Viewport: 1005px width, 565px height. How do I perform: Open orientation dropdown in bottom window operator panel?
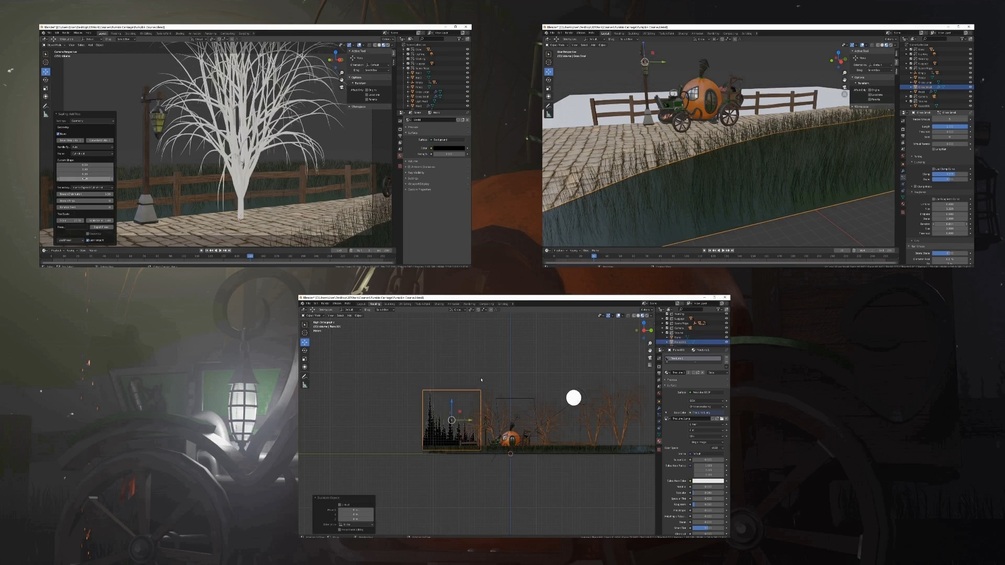[x=356, y=525]
